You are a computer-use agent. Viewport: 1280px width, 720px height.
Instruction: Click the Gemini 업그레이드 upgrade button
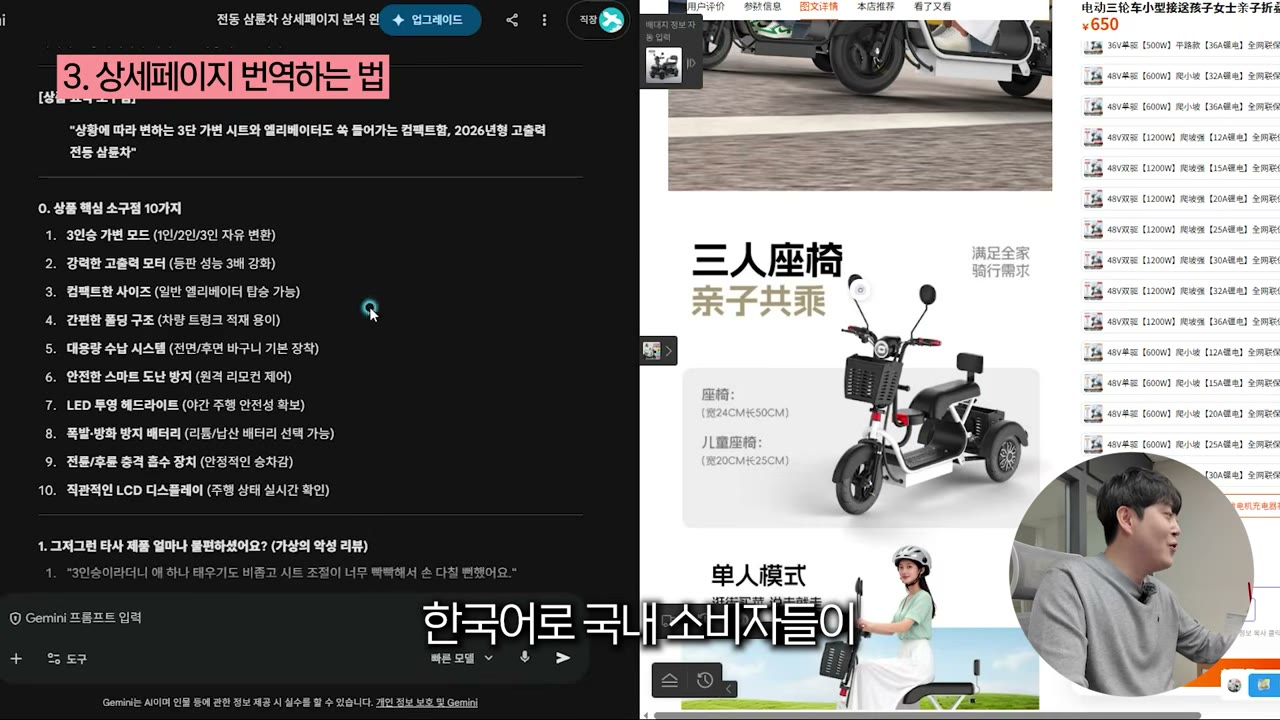coord(430,20)
